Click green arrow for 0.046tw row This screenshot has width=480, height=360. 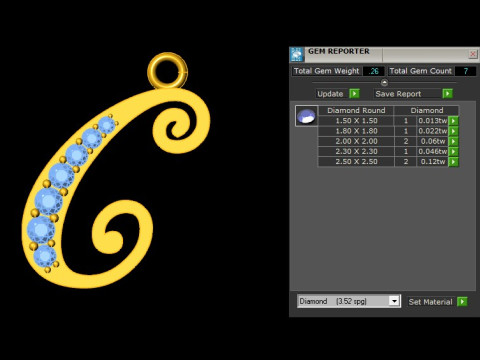tap(453, 151)
